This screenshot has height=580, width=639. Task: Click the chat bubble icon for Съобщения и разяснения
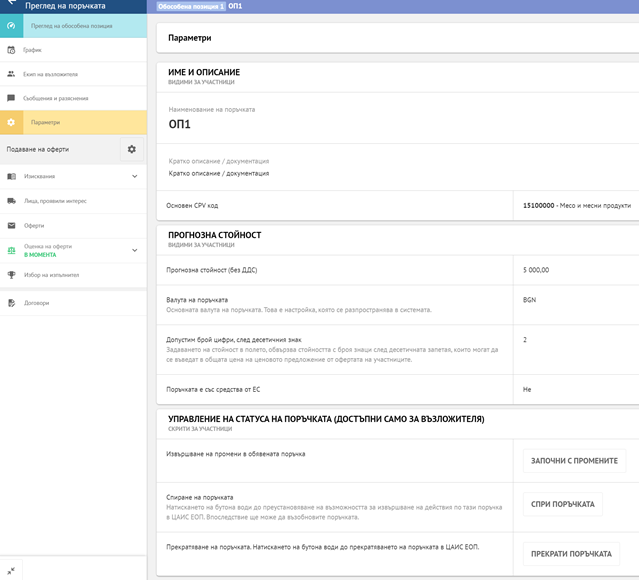11,98
